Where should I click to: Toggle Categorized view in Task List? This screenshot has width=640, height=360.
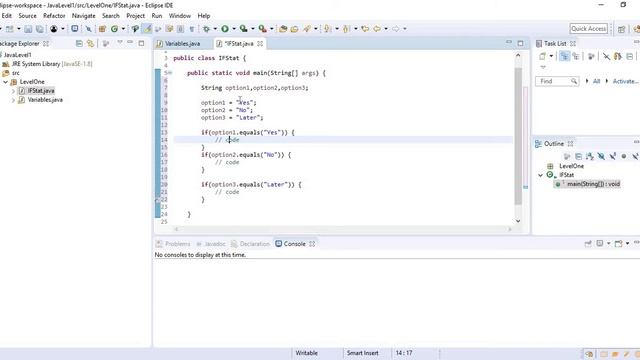[x=564, y=56]
